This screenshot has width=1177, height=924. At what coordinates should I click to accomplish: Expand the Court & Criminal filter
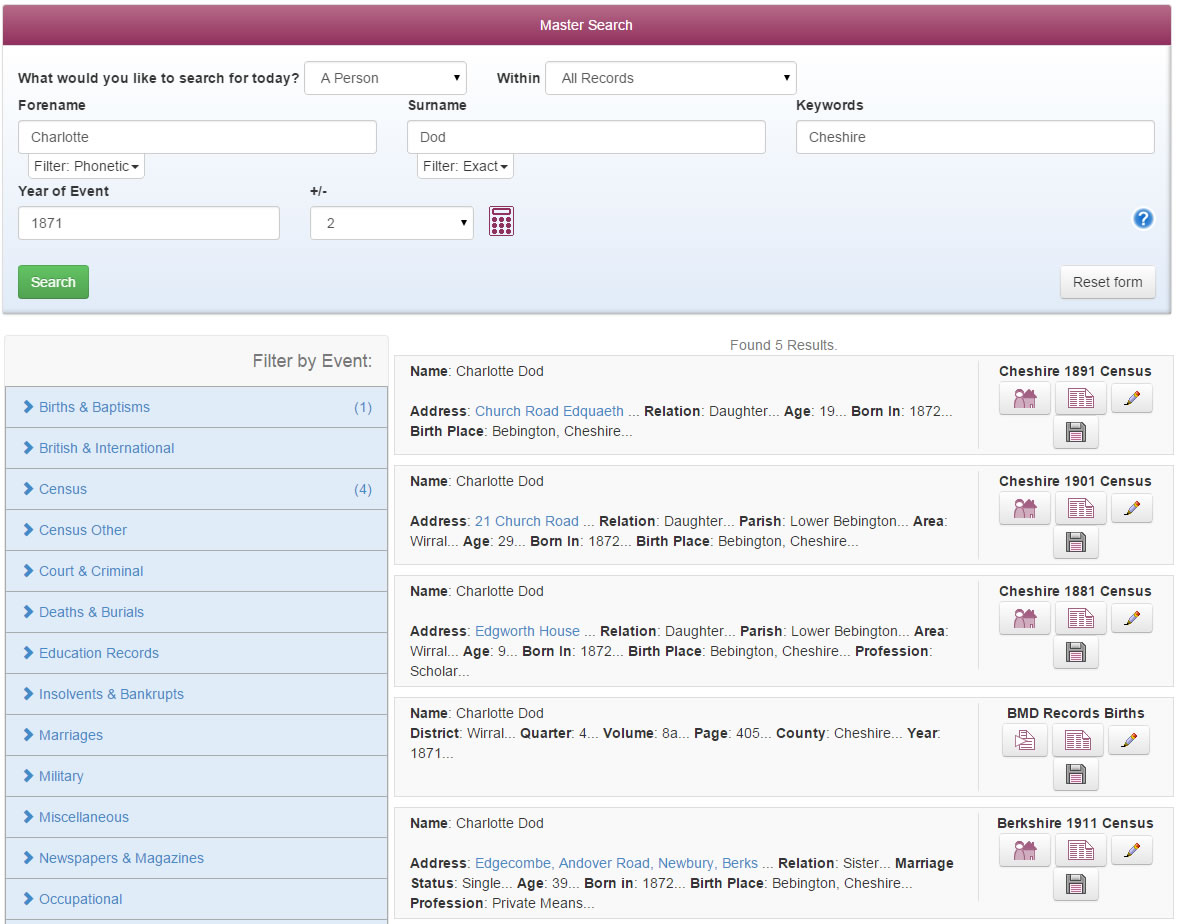196,571
